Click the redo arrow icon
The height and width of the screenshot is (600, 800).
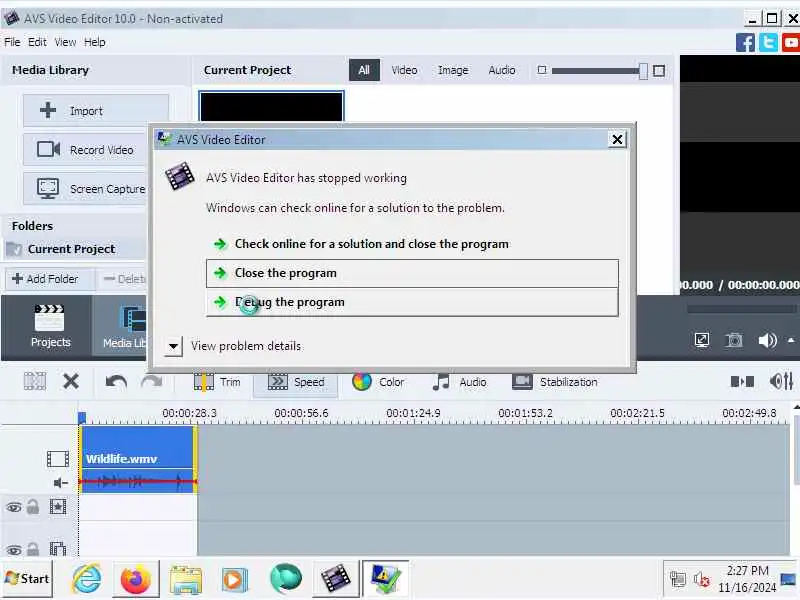point(152,382)
